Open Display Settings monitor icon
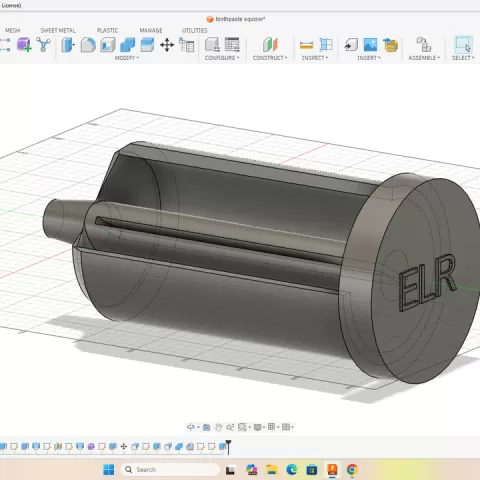This screenshot has height=480, width=480. point(257,427)
